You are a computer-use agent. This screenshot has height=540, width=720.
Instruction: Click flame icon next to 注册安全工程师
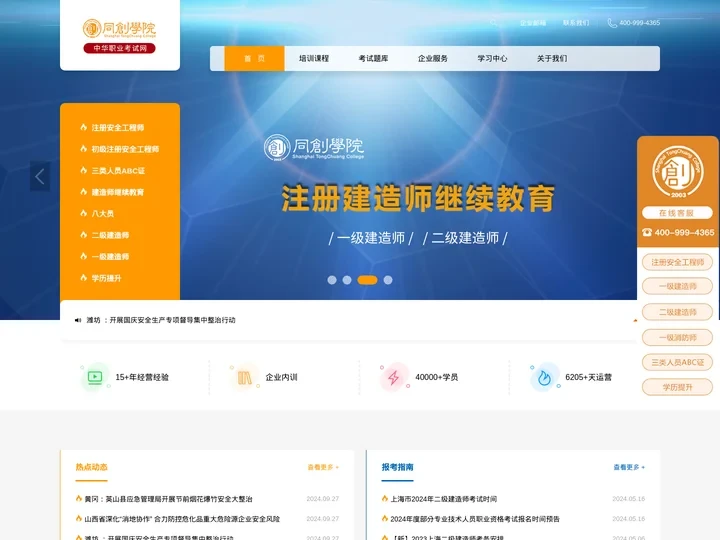[84, 127]
